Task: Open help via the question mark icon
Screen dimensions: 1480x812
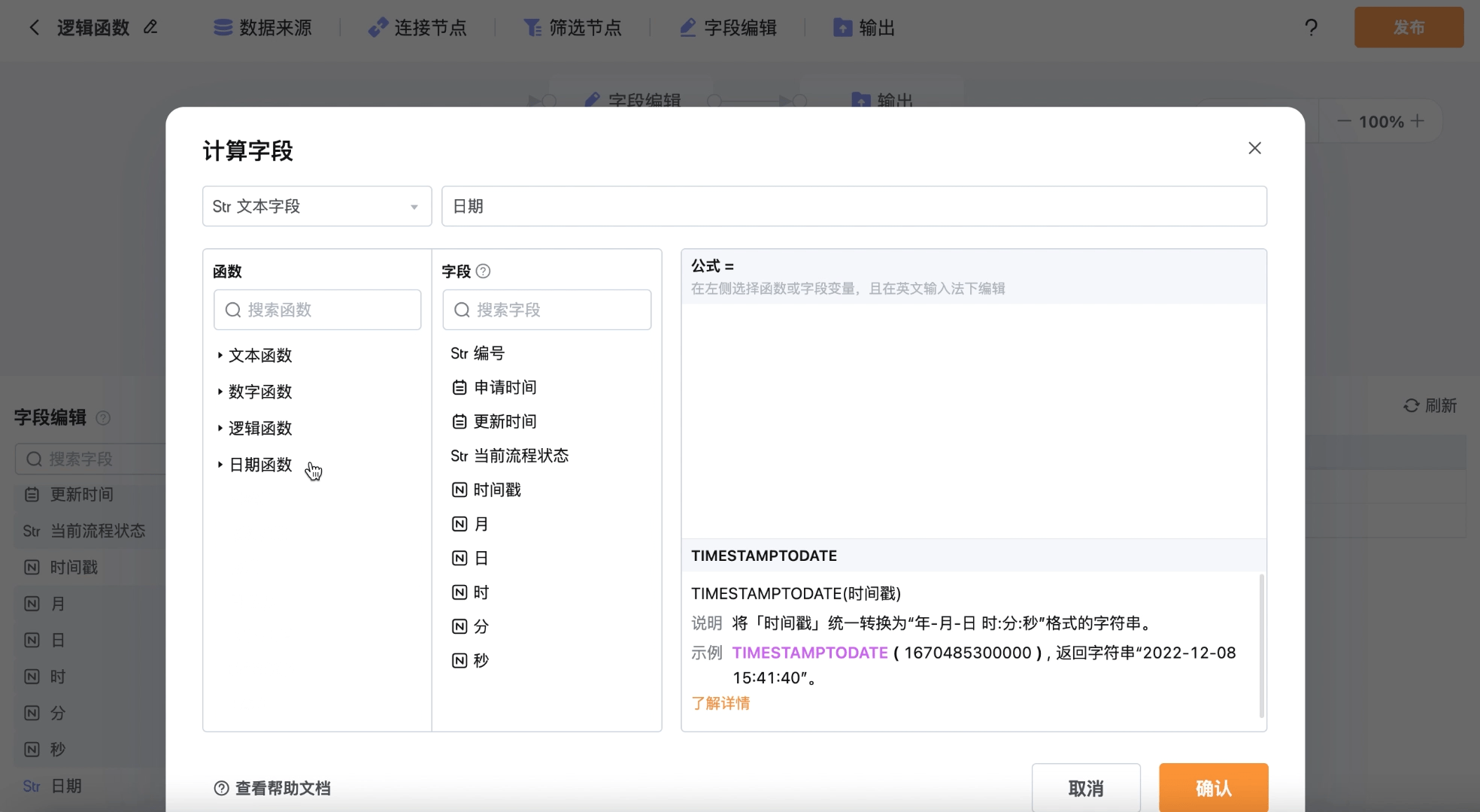Action: click(1311, 28)
